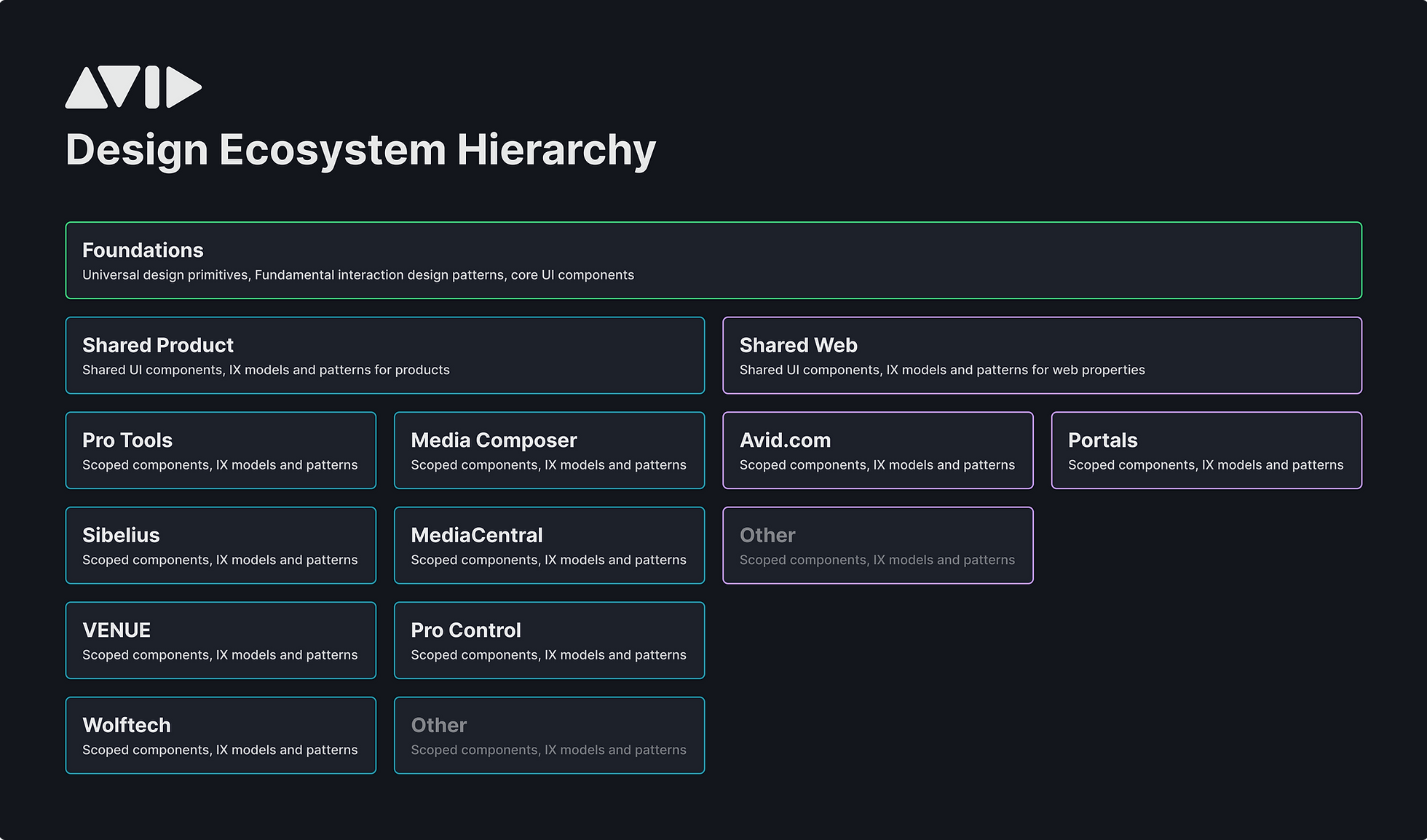Open the Pro Control card

pos(549,640)
